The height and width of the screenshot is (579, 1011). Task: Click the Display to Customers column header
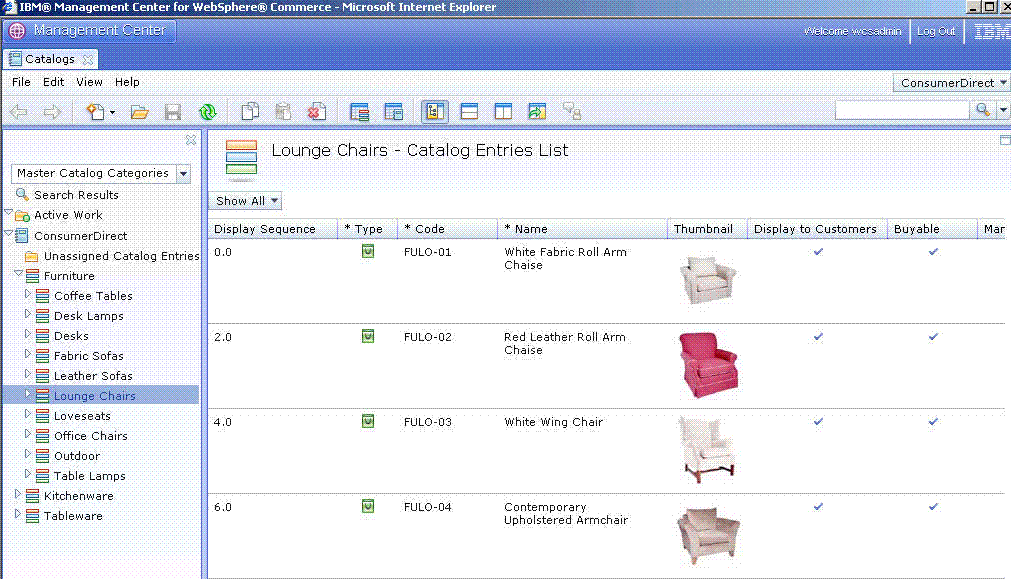click(x=817, y=229)
